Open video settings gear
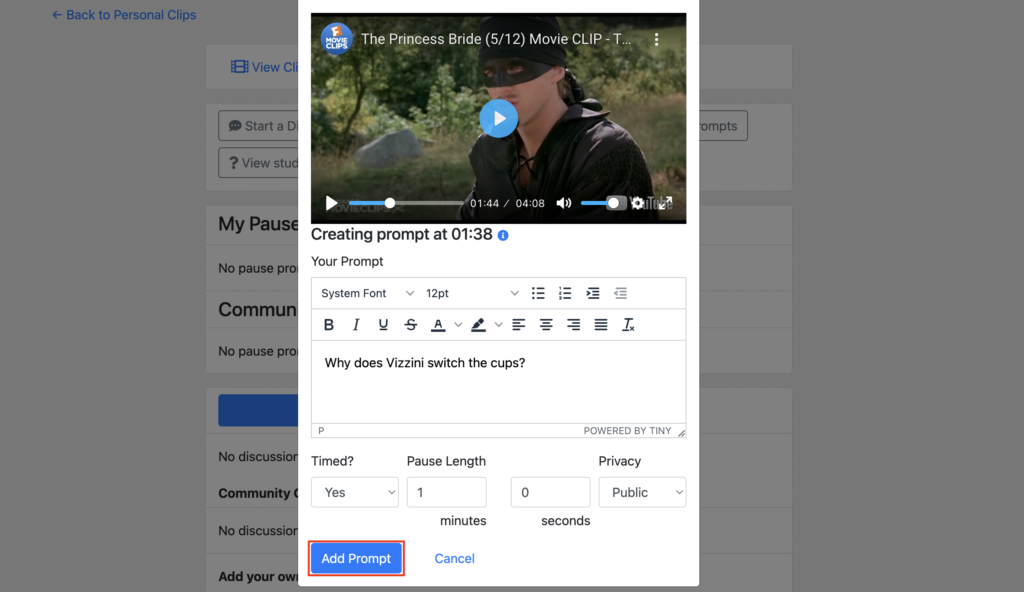Image resolution: width=1024 pixels, height=592 pixels. point(637,203)
